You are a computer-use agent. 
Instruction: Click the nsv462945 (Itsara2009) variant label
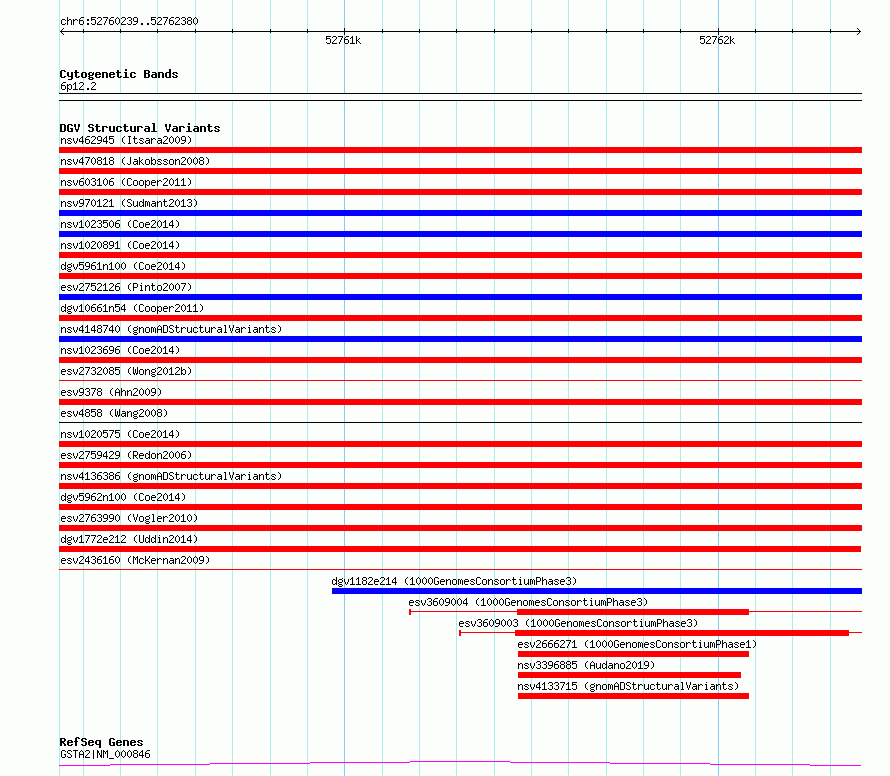pyautogui.click(x=126, y=140)
